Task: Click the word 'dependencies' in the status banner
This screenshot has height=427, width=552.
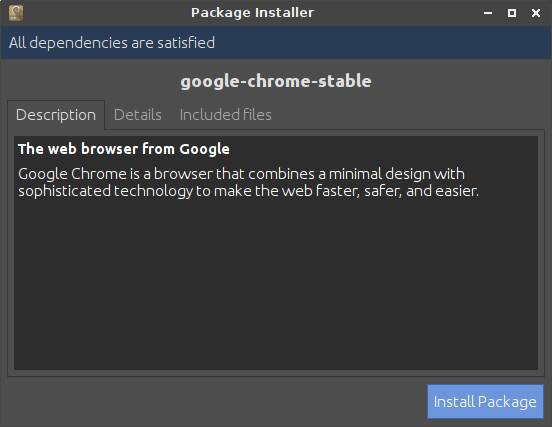Action: tap(79, 43)
